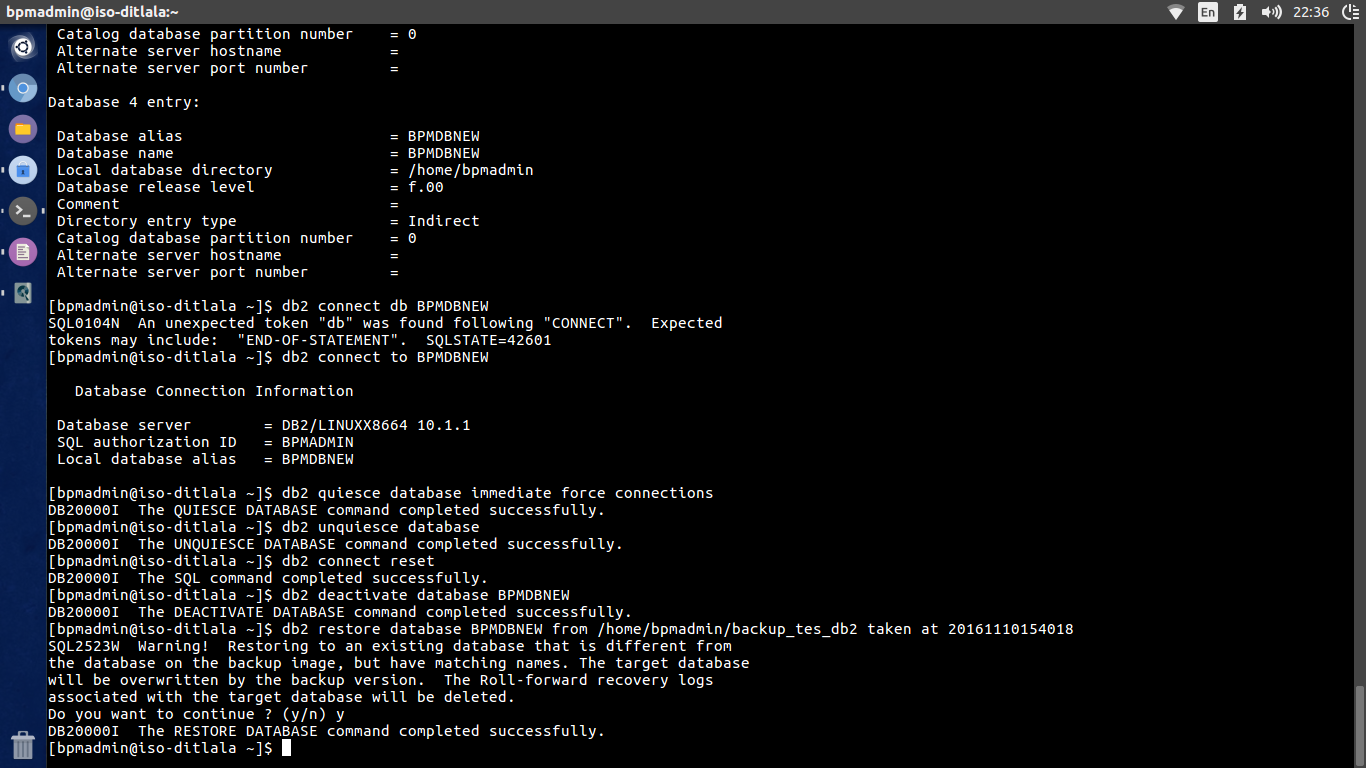Click the running-app marker beside the Terminal icon
Image resolution: width=1366 pixels, height=768 pixels.
click(3, 212)
